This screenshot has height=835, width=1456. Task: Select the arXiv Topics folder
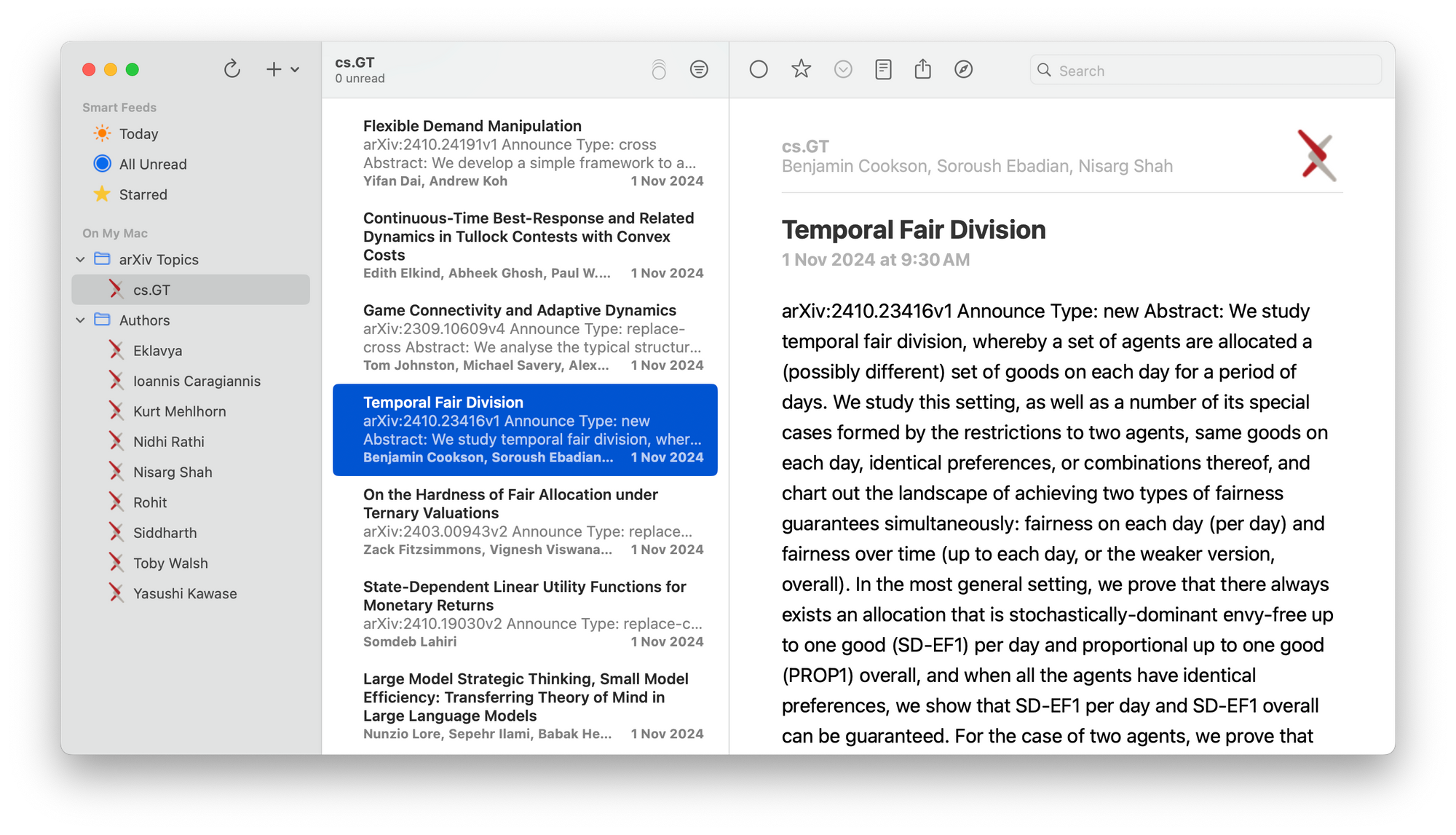(191, 259)
